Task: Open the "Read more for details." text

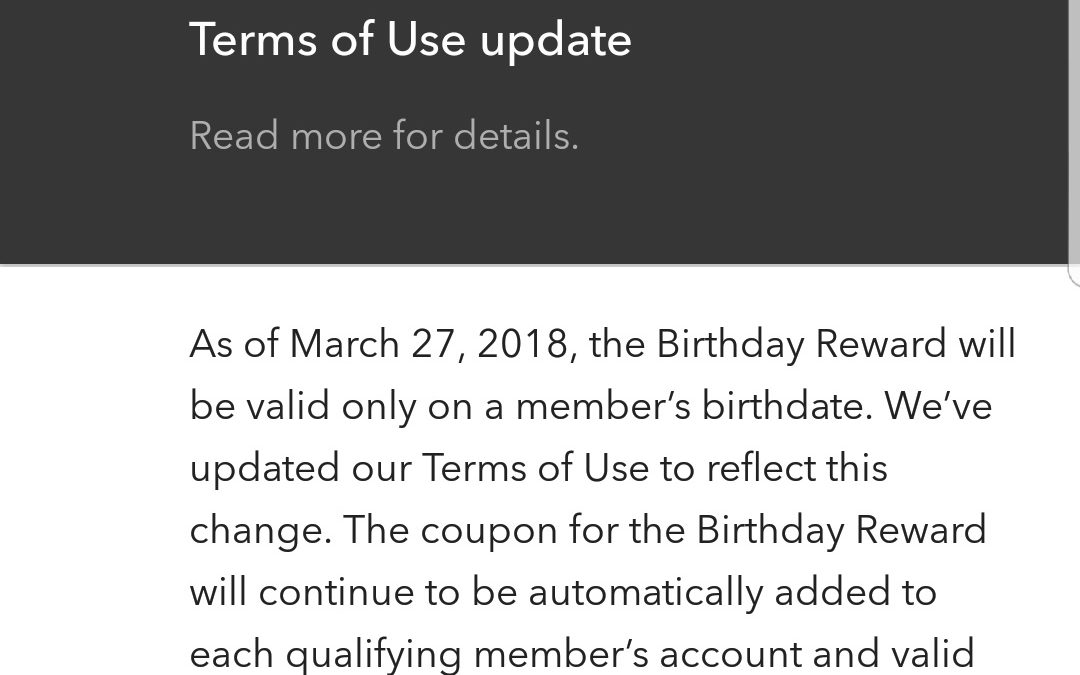Action: 384,135
